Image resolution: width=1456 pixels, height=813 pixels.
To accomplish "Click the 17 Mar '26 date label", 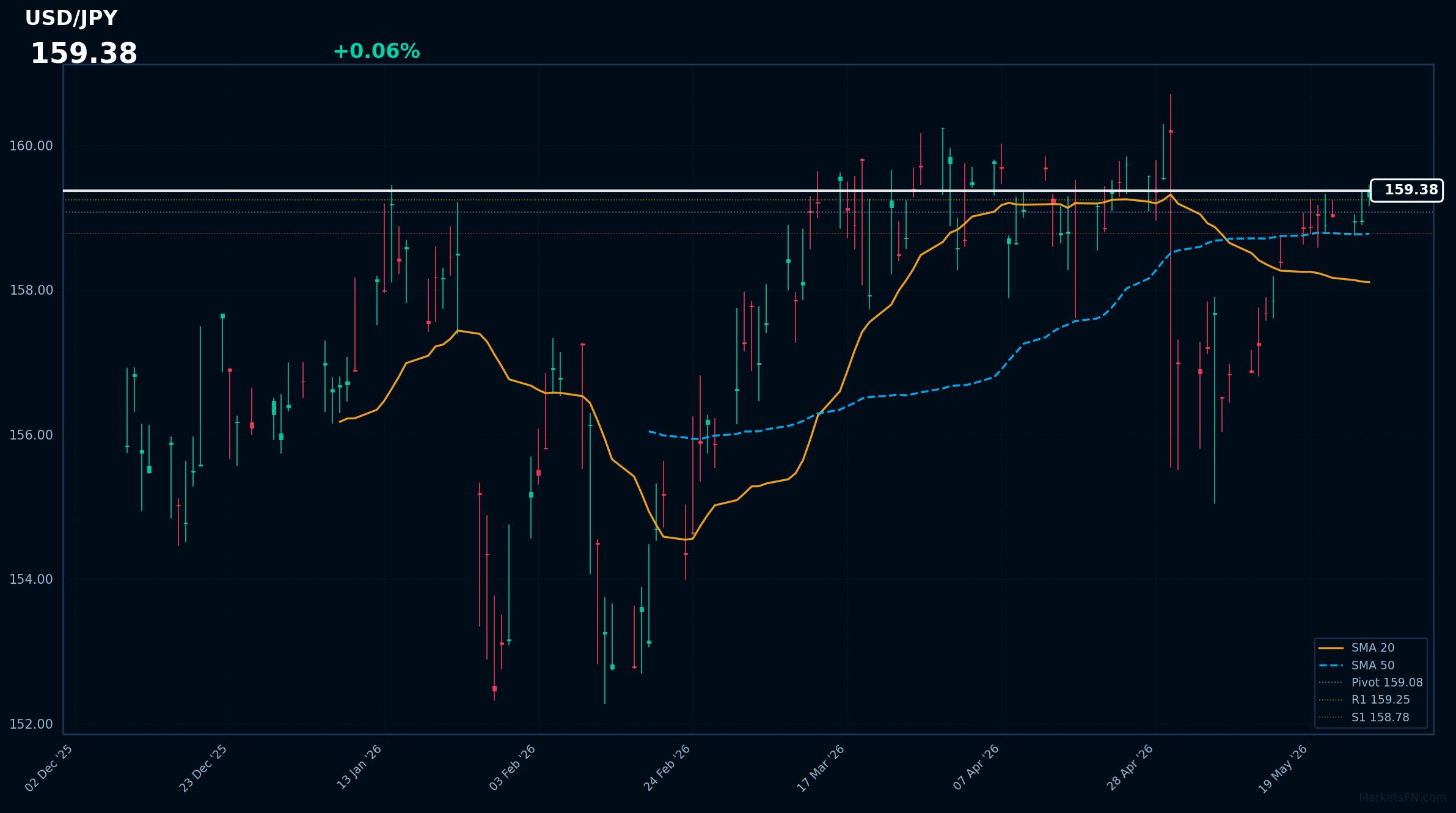I will [x=821, y=768].
